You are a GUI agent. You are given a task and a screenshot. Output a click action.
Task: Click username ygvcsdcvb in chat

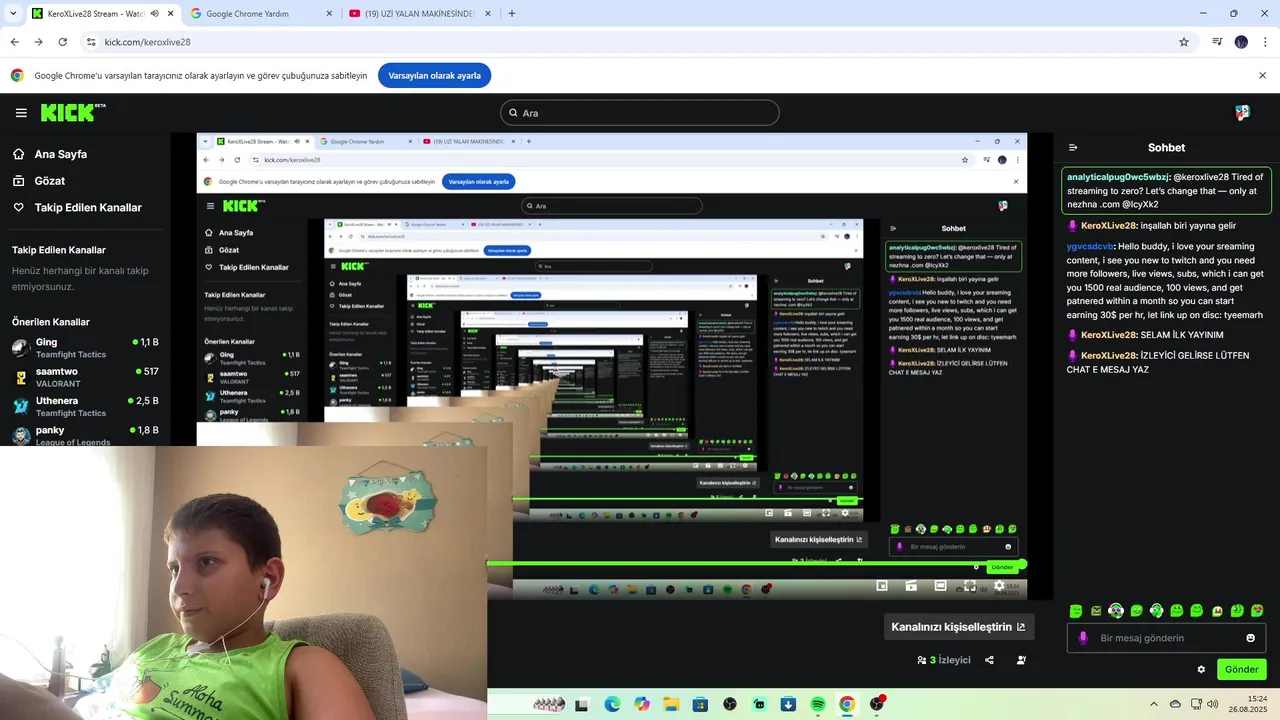(1090, 246)
